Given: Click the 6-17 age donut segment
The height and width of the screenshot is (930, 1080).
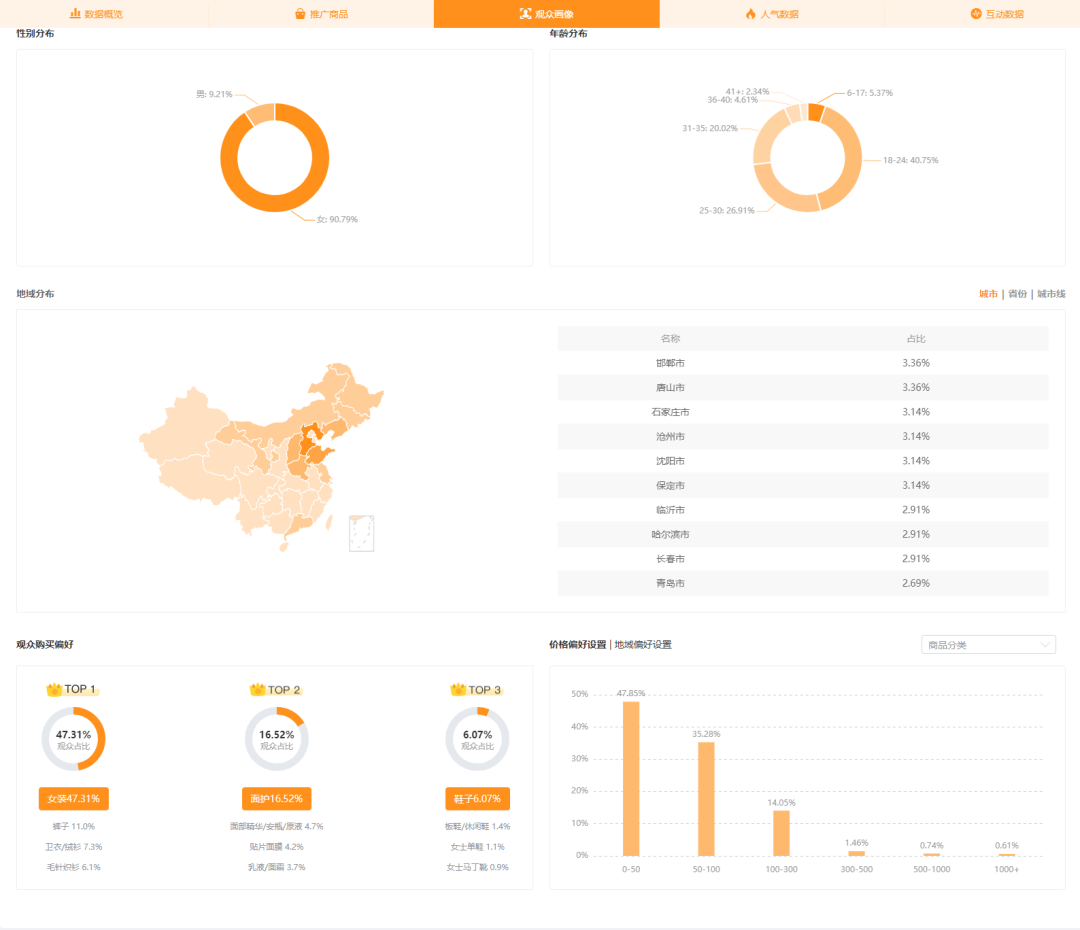Looking at the screenshot, I should [816, 113].
